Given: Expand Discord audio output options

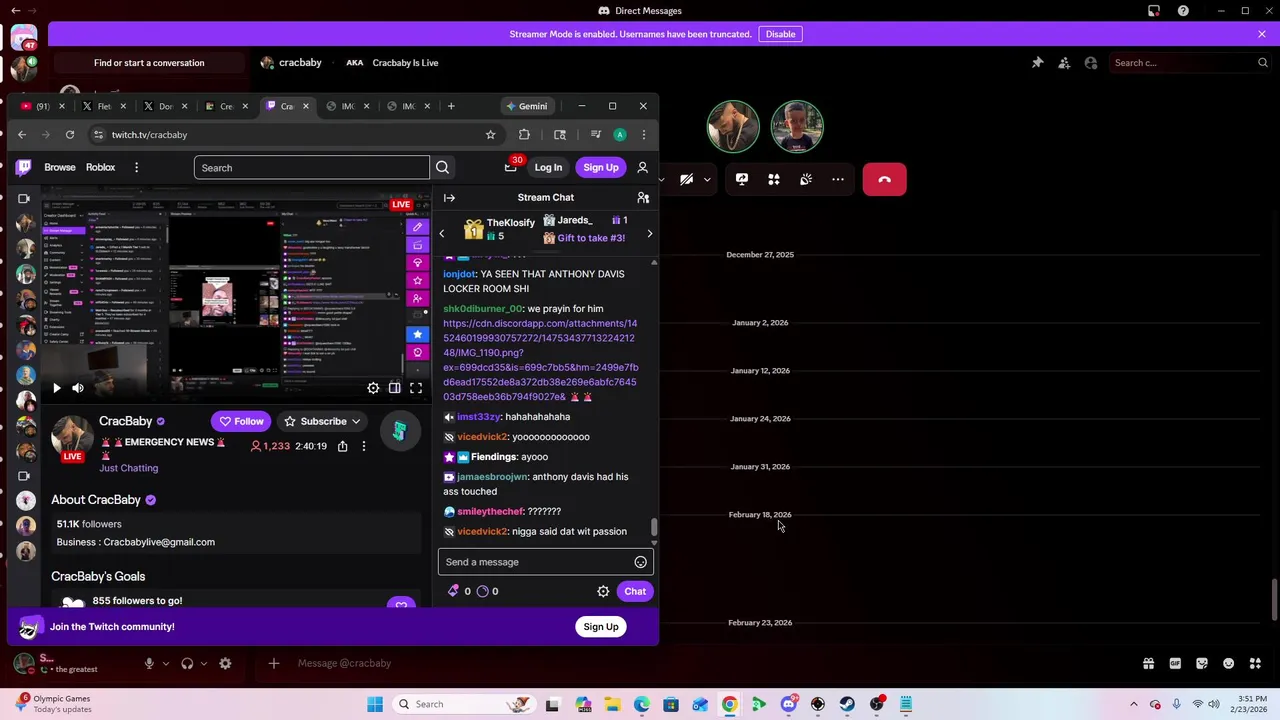Looking at the screenshot, I should pyautogui.click(x=204, y=663).
